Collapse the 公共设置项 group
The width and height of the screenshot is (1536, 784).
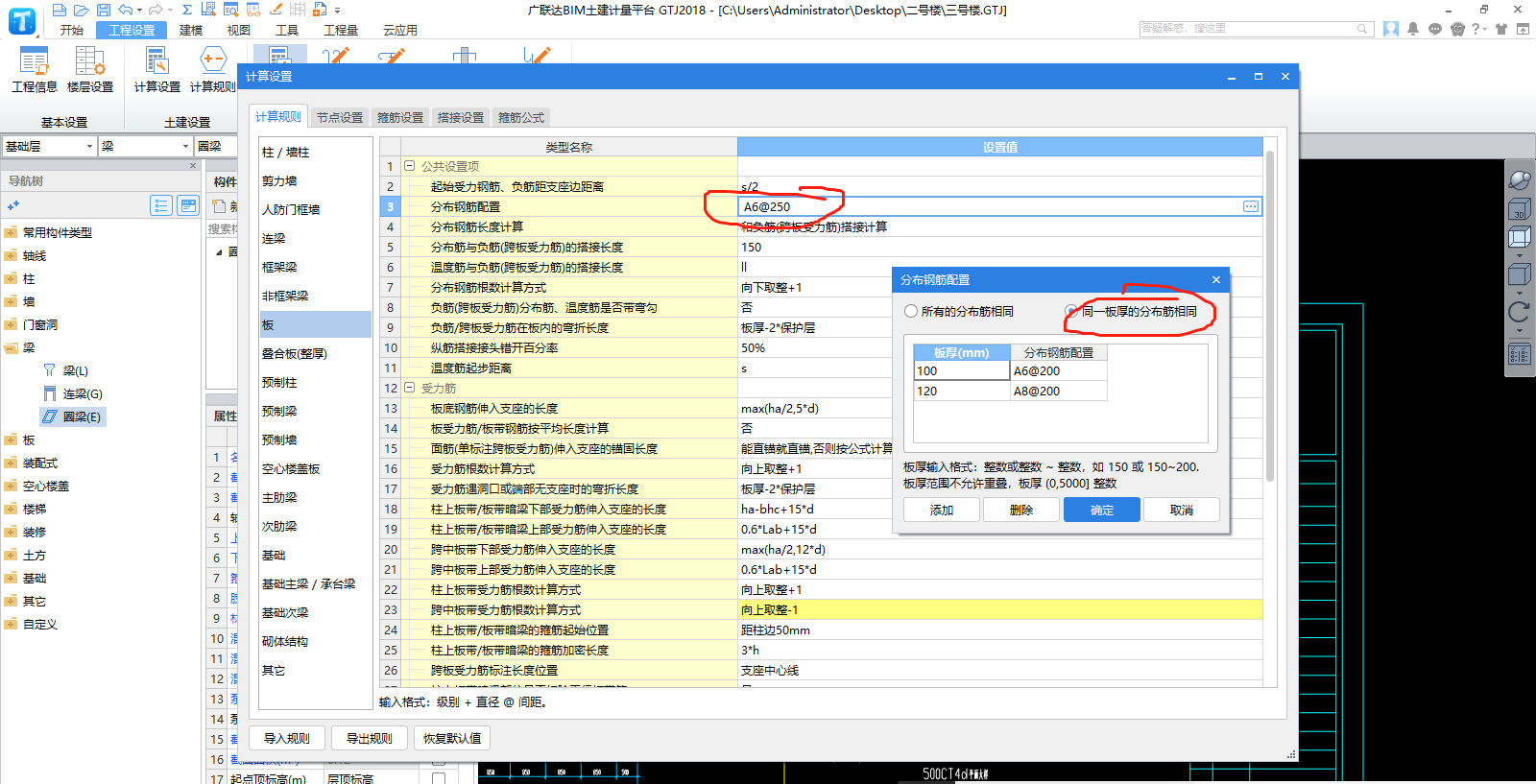click(409, 166)
